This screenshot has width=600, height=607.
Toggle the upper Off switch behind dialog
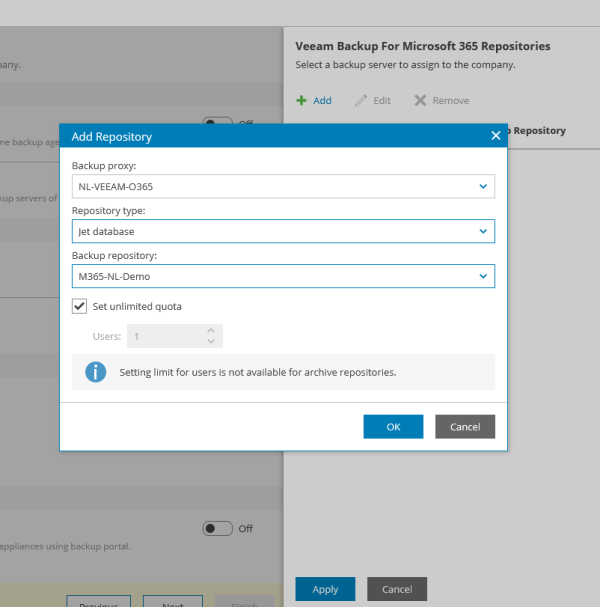pos(218,120)
